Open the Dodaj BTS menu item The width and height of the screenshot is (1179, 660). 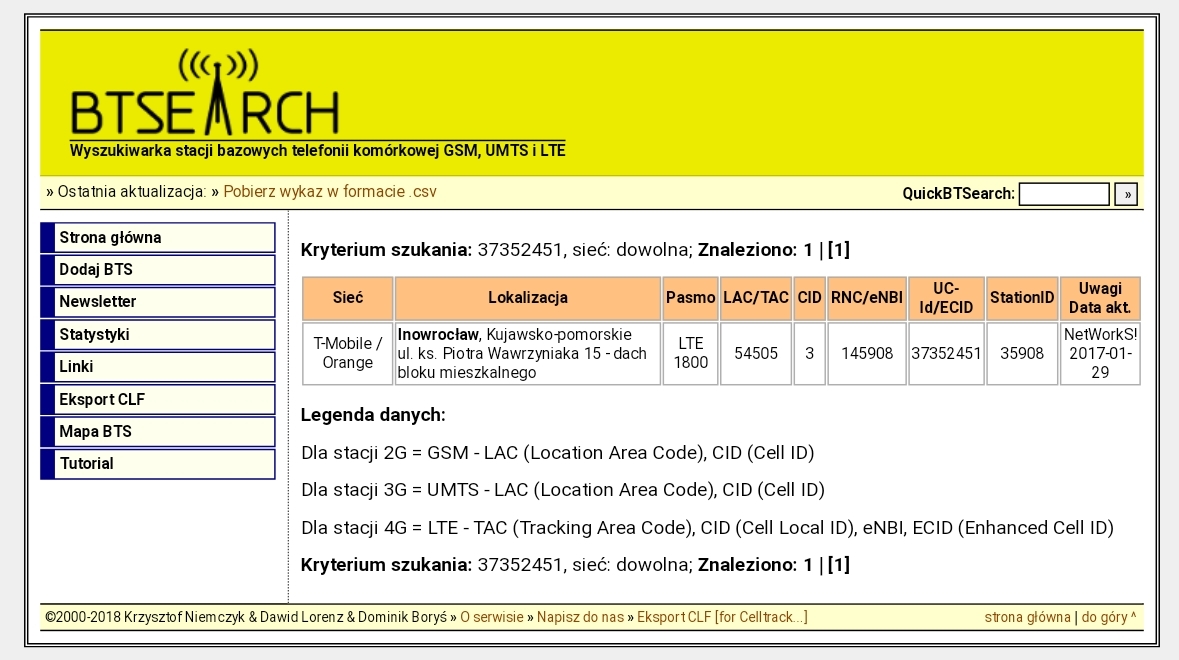[158, 270]
